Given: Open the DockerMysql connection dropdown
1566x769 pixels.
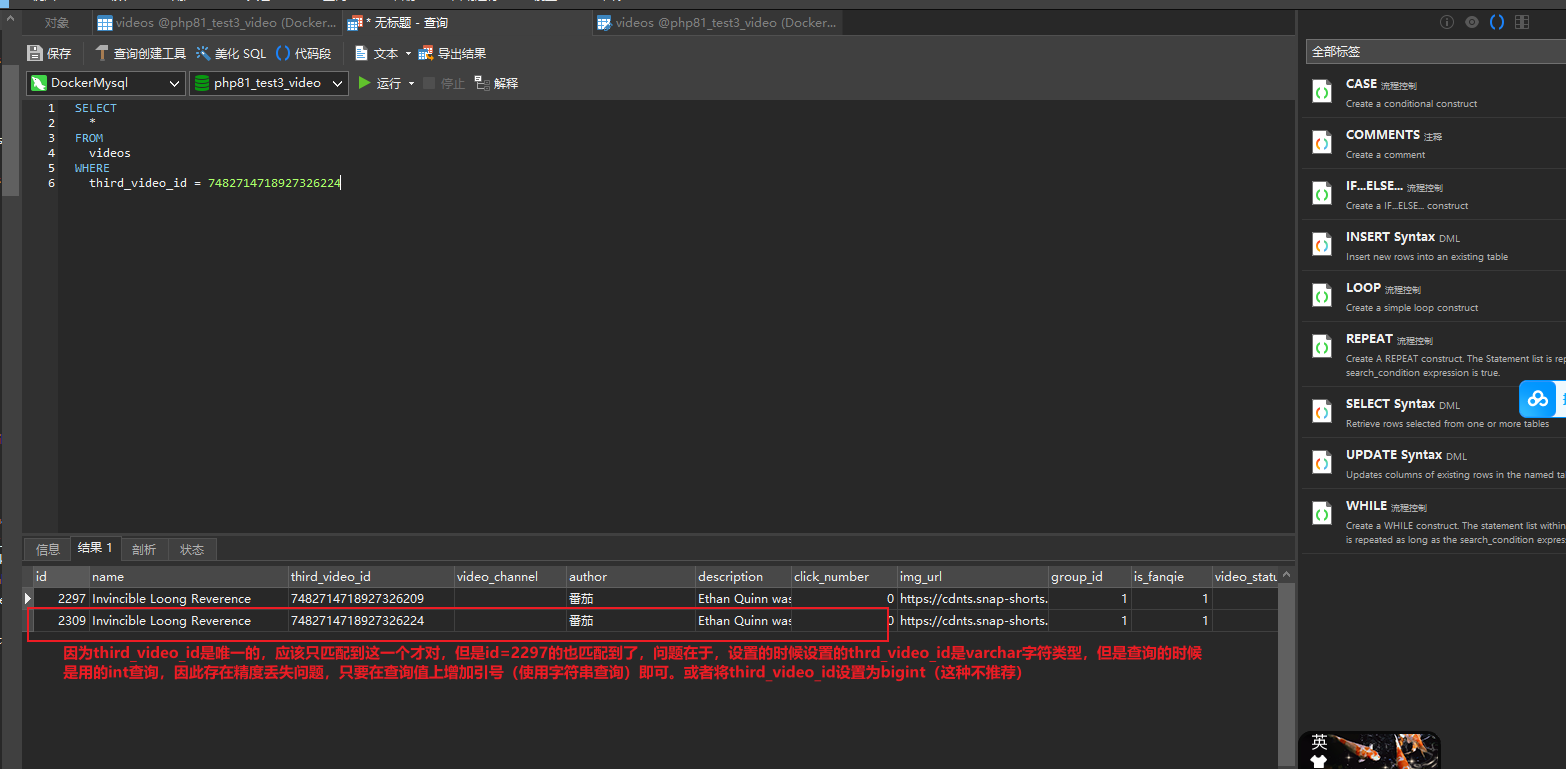Looking at the screenshot, I should tap(106, 83).
